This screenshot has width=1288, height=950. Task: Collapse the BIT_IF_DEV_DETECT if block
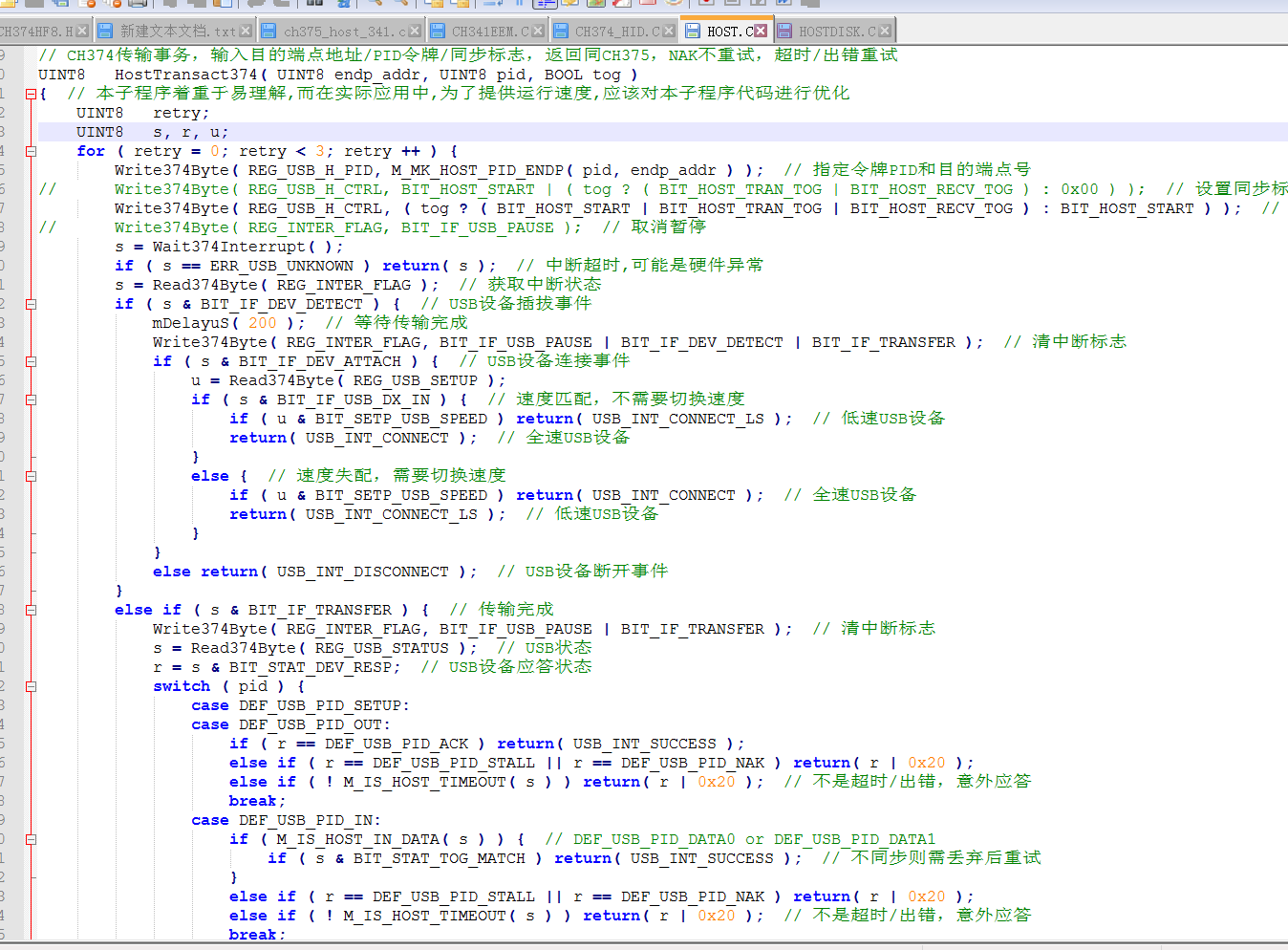point(31,304)
